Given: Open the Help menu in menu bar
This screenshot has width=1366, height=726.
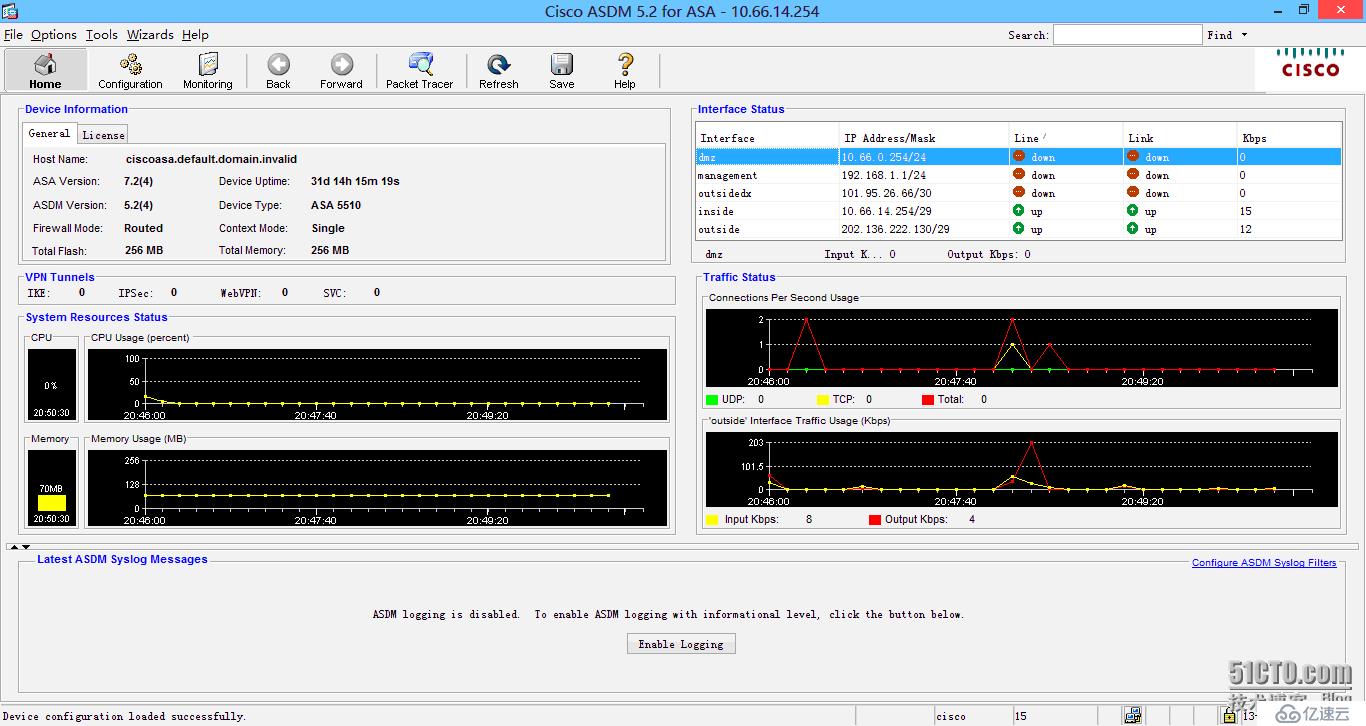Looking at the screenshot, I should point(195,34).
